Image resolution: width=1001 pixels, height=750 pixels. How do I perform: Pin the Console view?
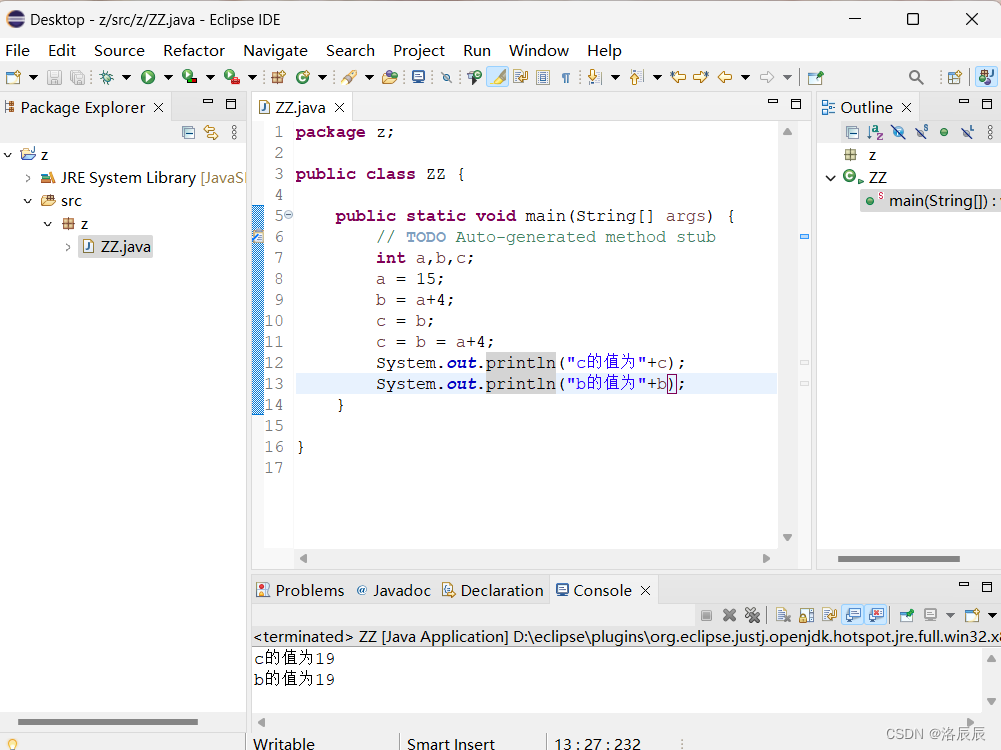click(x=906, y=614)
